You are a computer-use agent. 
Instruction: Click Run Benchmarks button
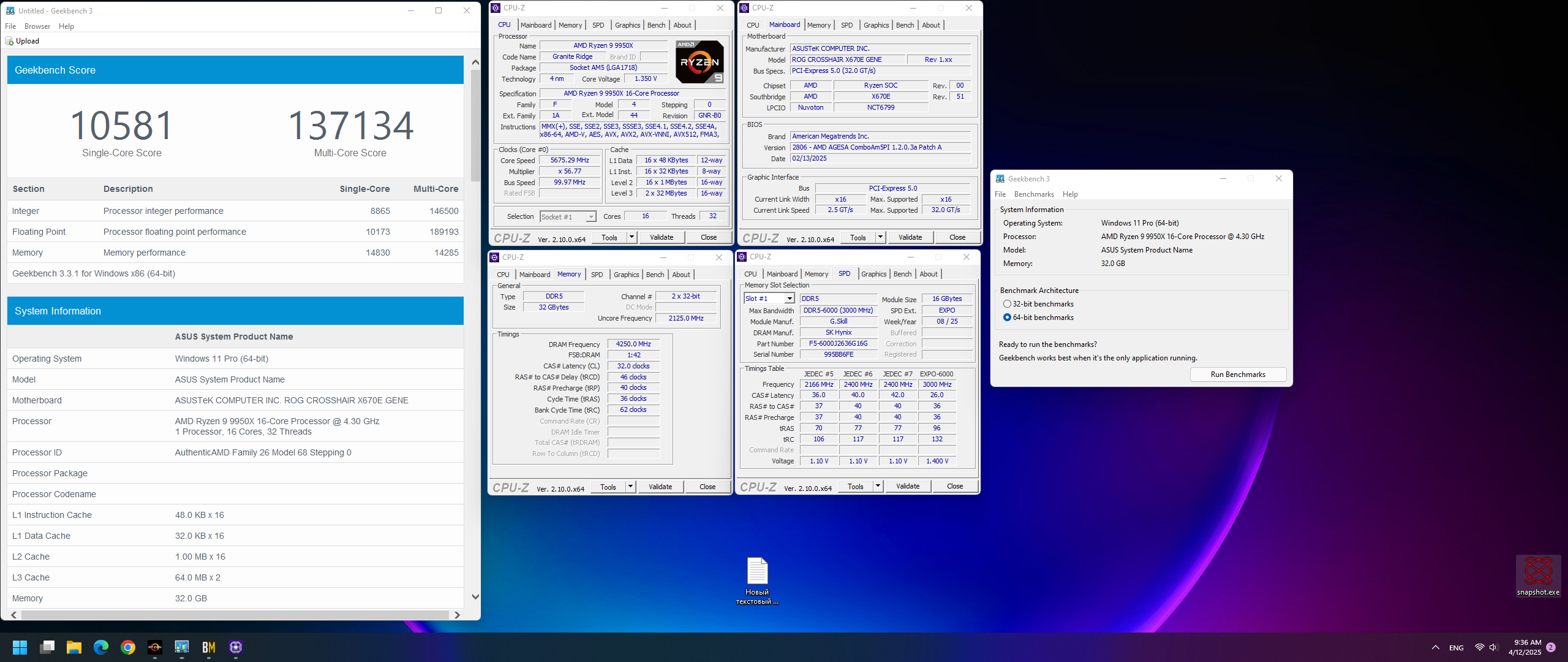coord(1238,375)
